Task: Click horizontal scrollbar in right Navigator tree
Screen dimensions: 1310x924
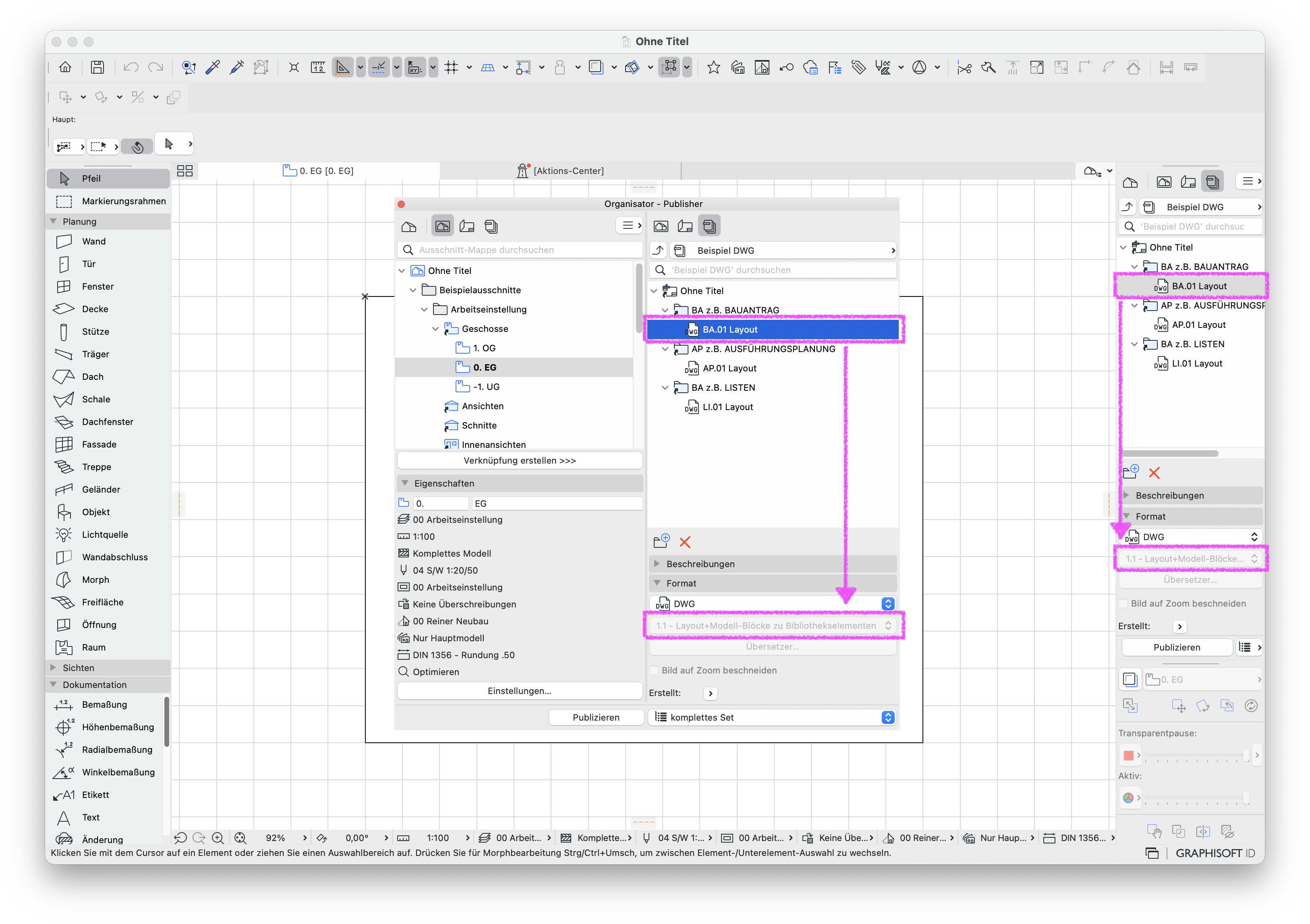Action: pos(1170,454)
